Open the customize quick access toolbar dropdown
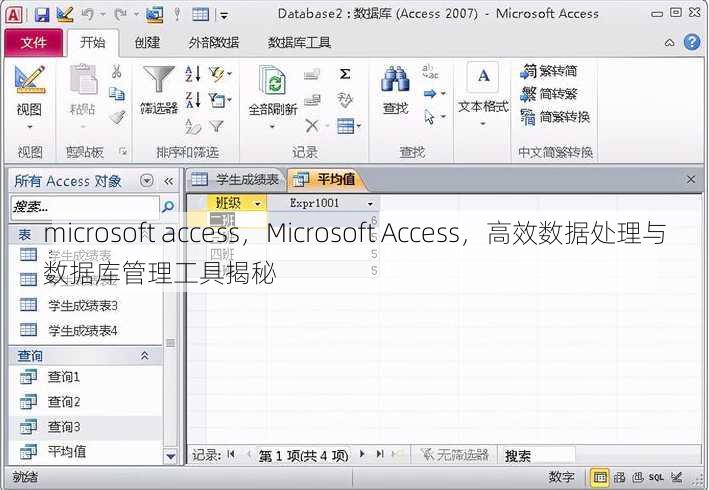The height and width of the screenshot is (490, 709). 224,16
